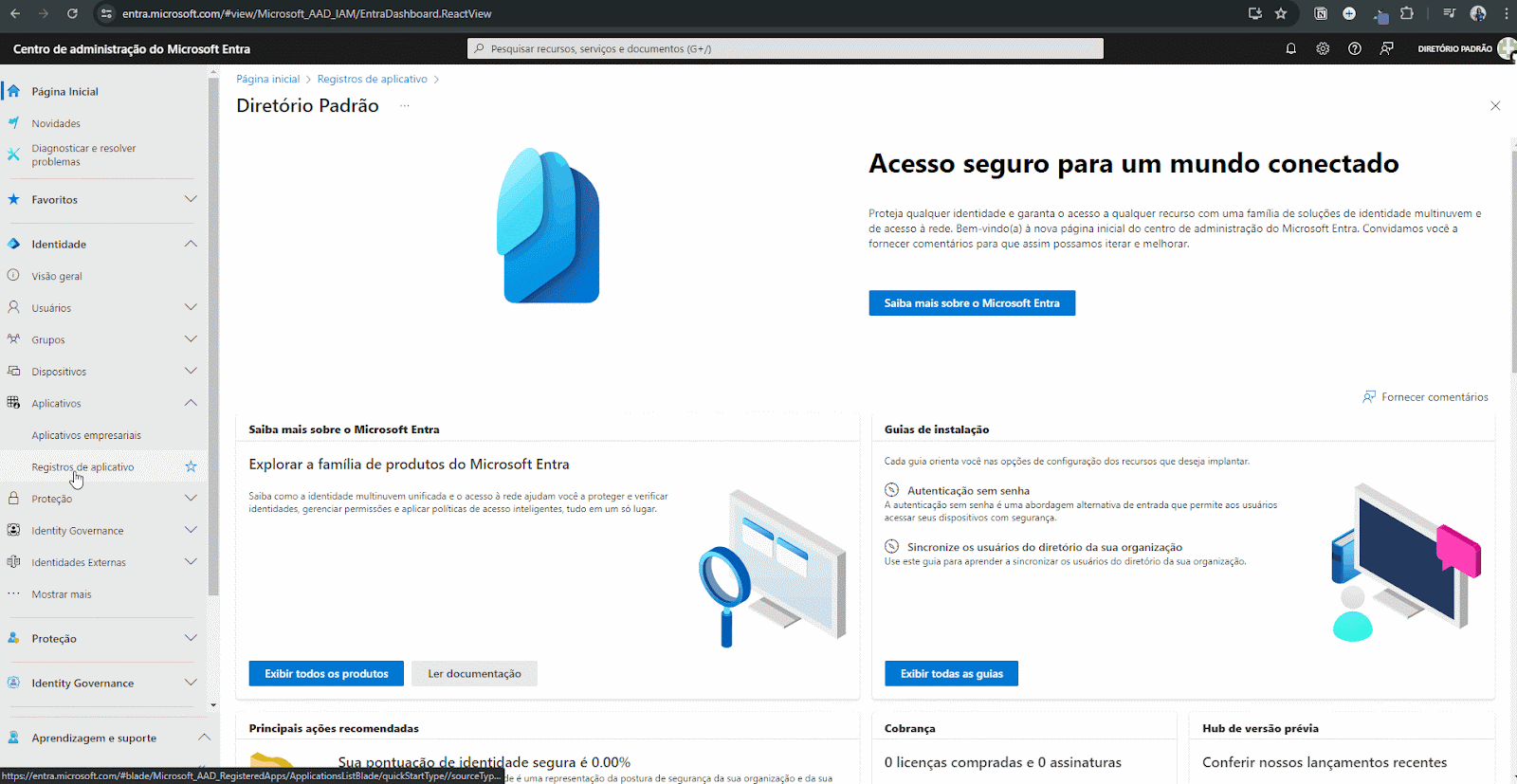1517x784 pixels.
Task: Click the Diagnosticar e resolver problemas icon
Action: pos(13,155)
